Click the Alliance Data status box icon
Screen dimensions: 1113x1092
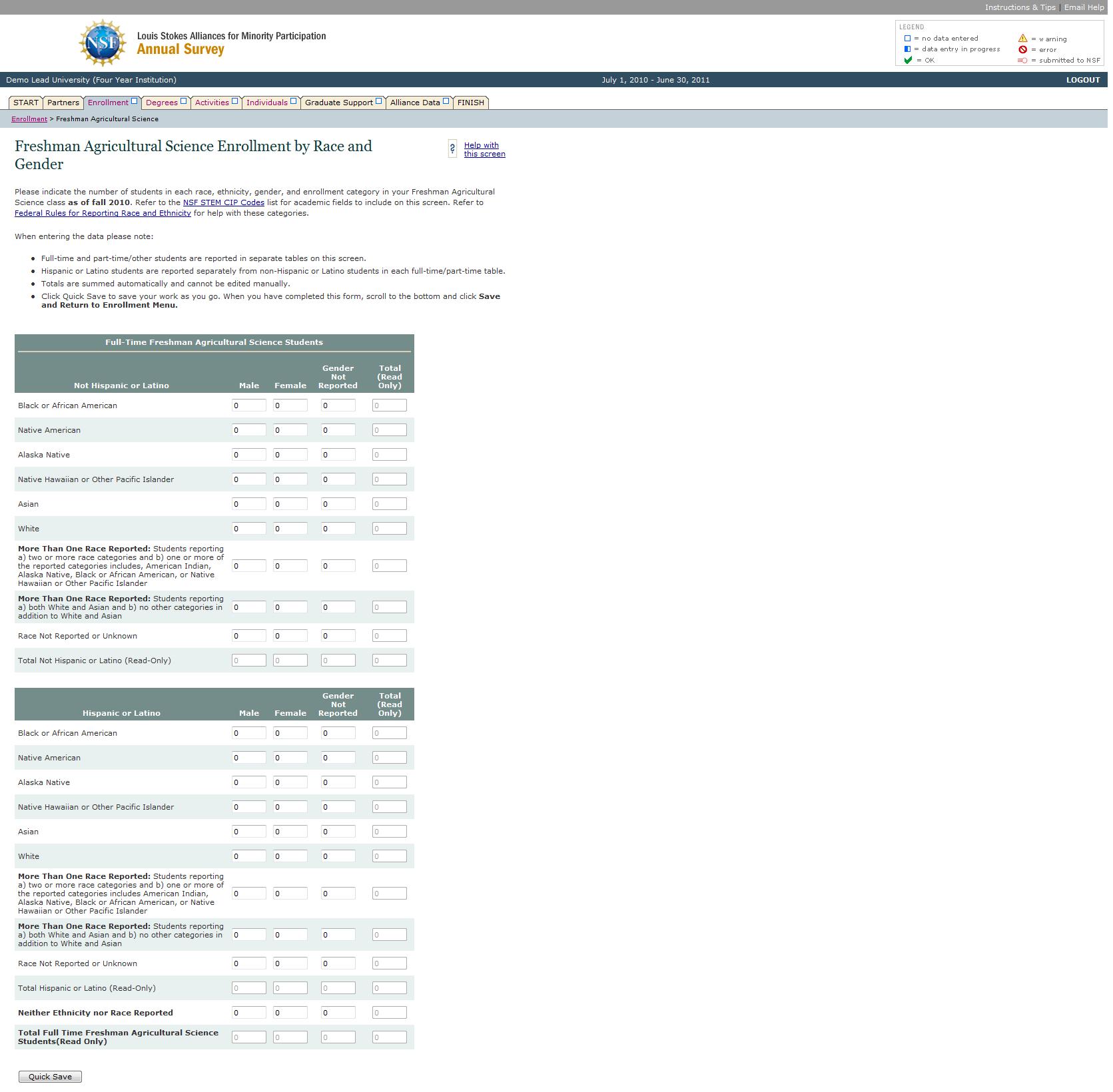(446, 102)
